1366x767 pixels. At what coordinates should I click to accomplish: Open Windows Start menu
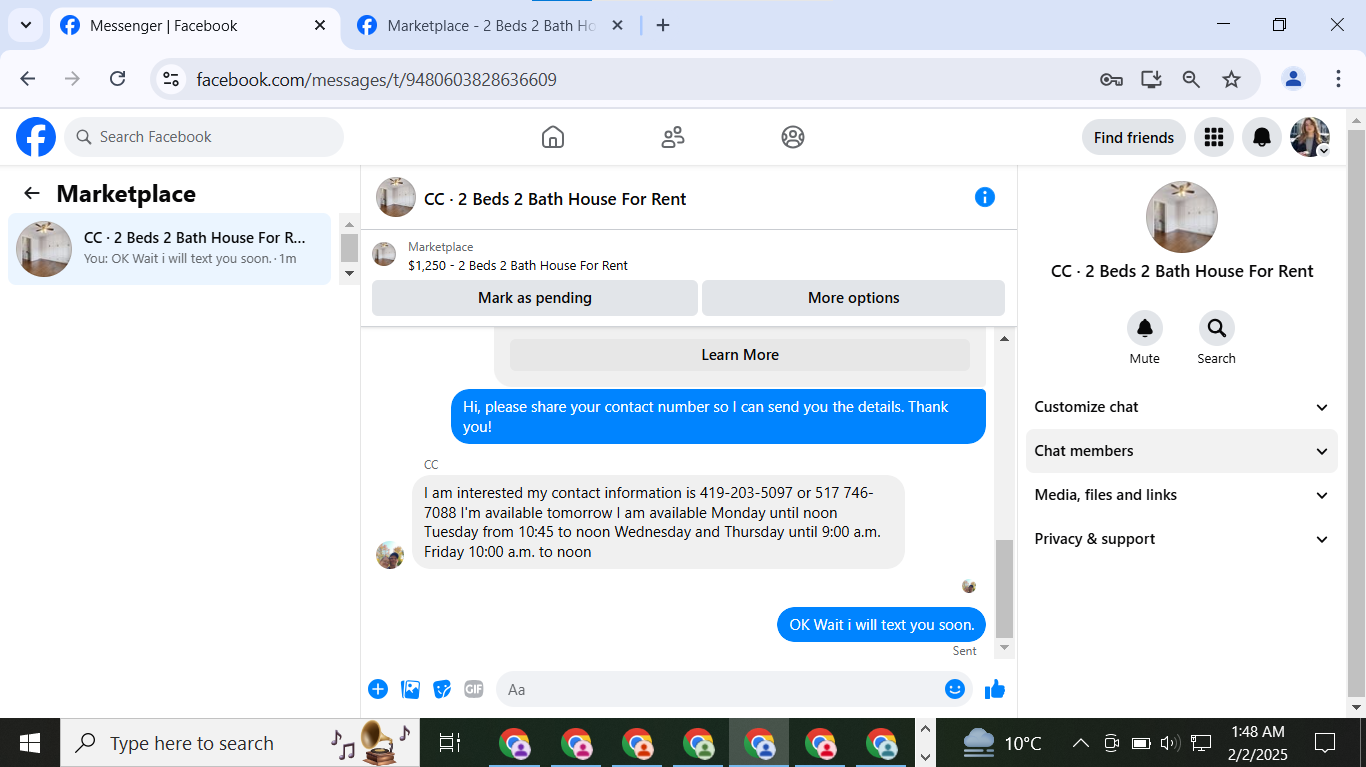[x=30, y=743]
